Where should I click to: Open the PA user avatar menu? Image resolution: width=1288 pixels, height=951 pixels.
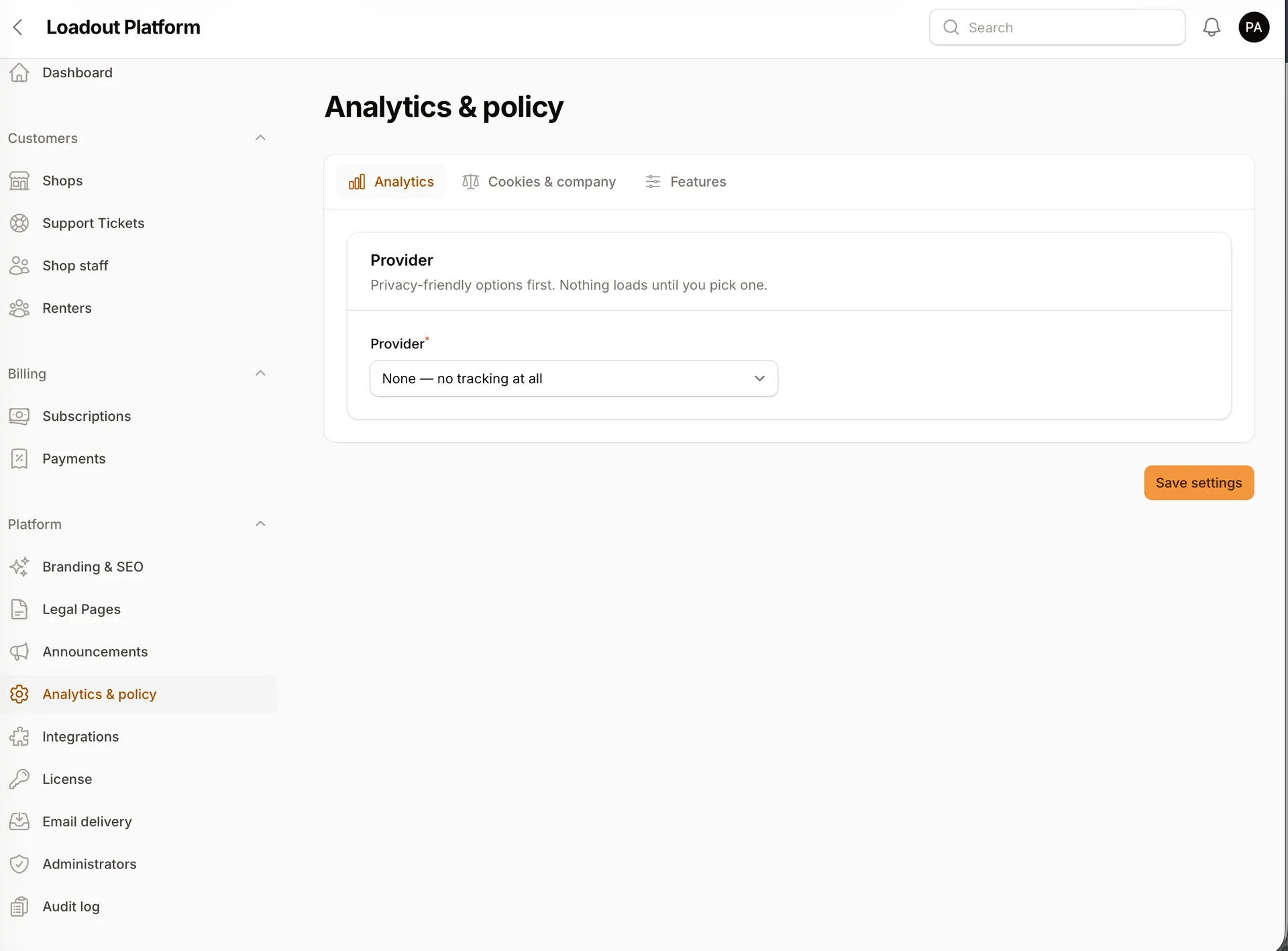1253,28
